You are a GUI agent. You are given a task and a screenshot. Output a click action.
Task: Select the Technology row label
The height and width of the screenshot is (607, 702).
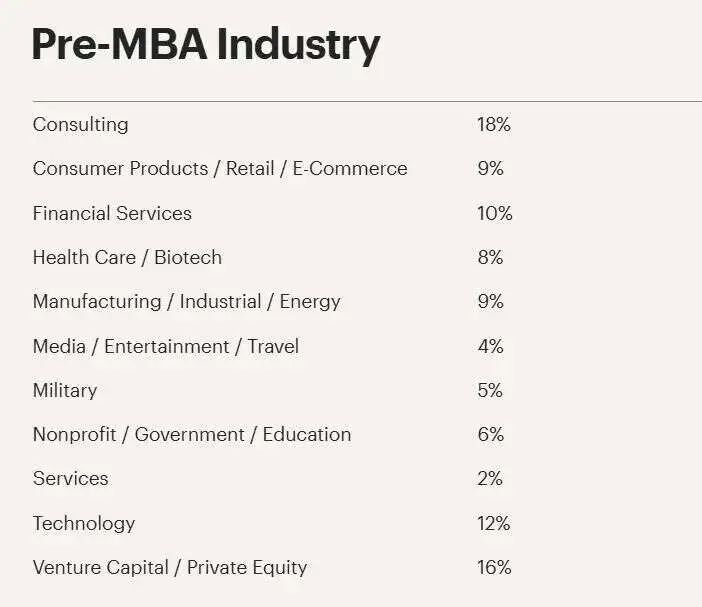tap(84, 524)
